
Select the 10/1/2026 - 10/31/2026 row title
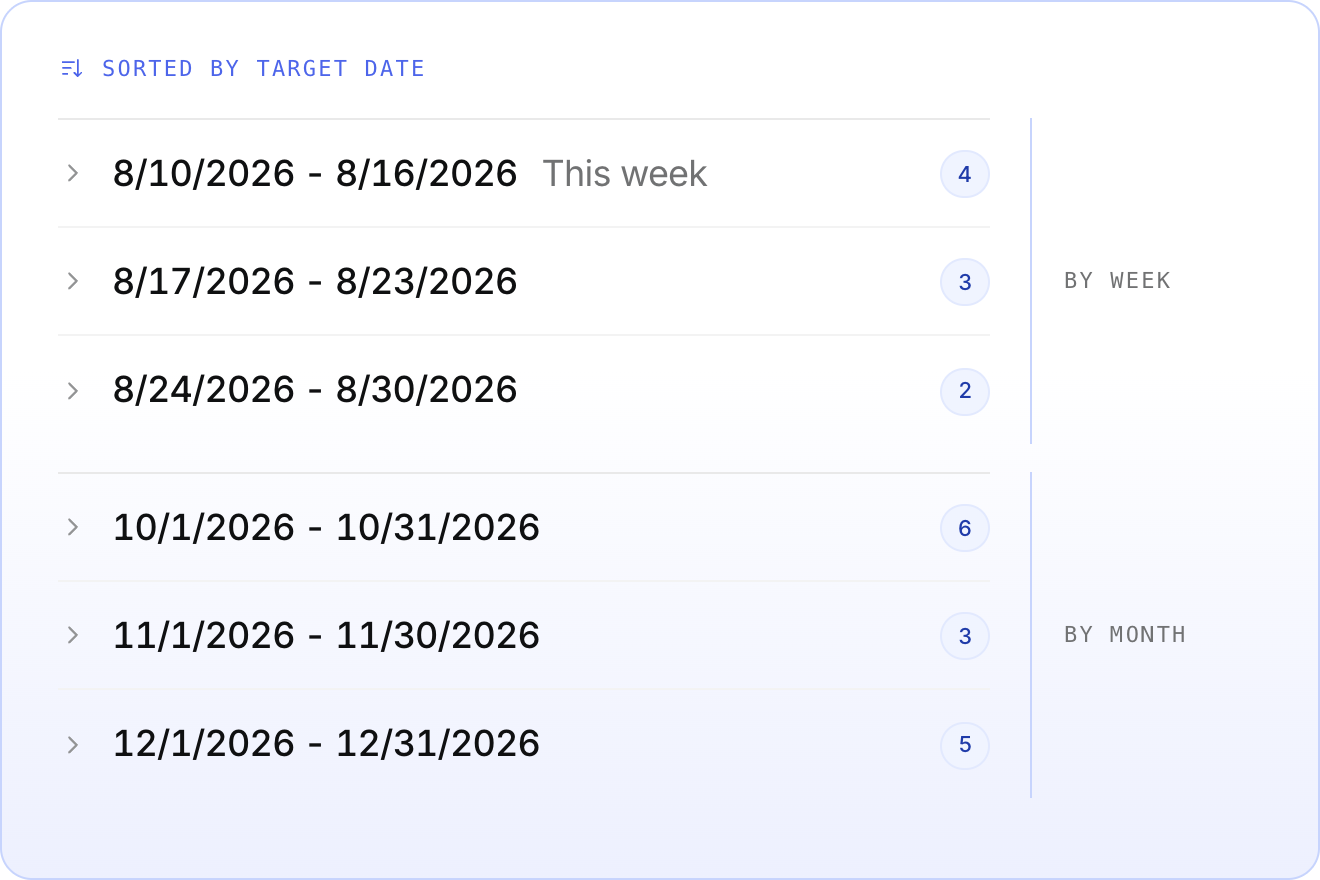coord(327,527)
